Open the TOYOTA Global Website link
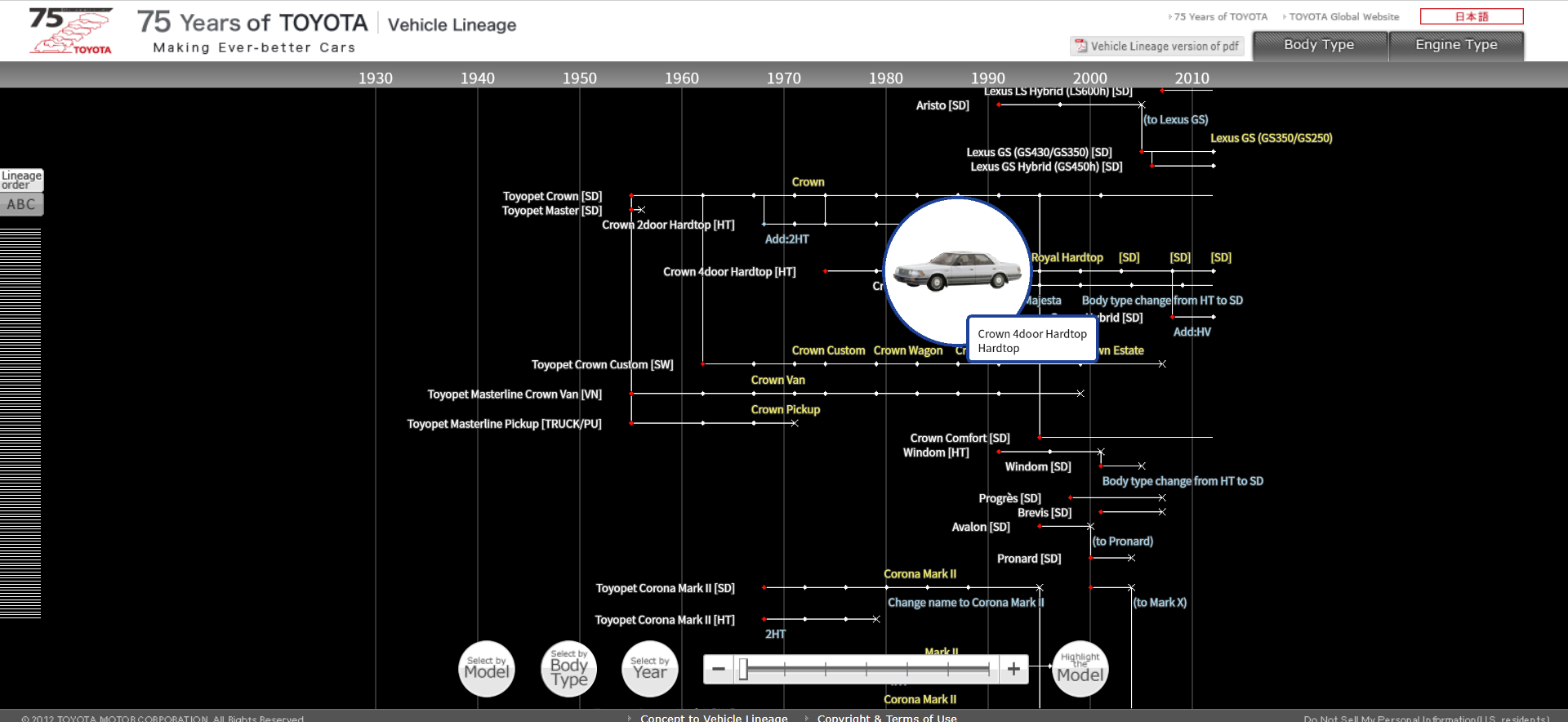The width and height of the screenshot is (1568, 722). click(x=1343, y=16)
